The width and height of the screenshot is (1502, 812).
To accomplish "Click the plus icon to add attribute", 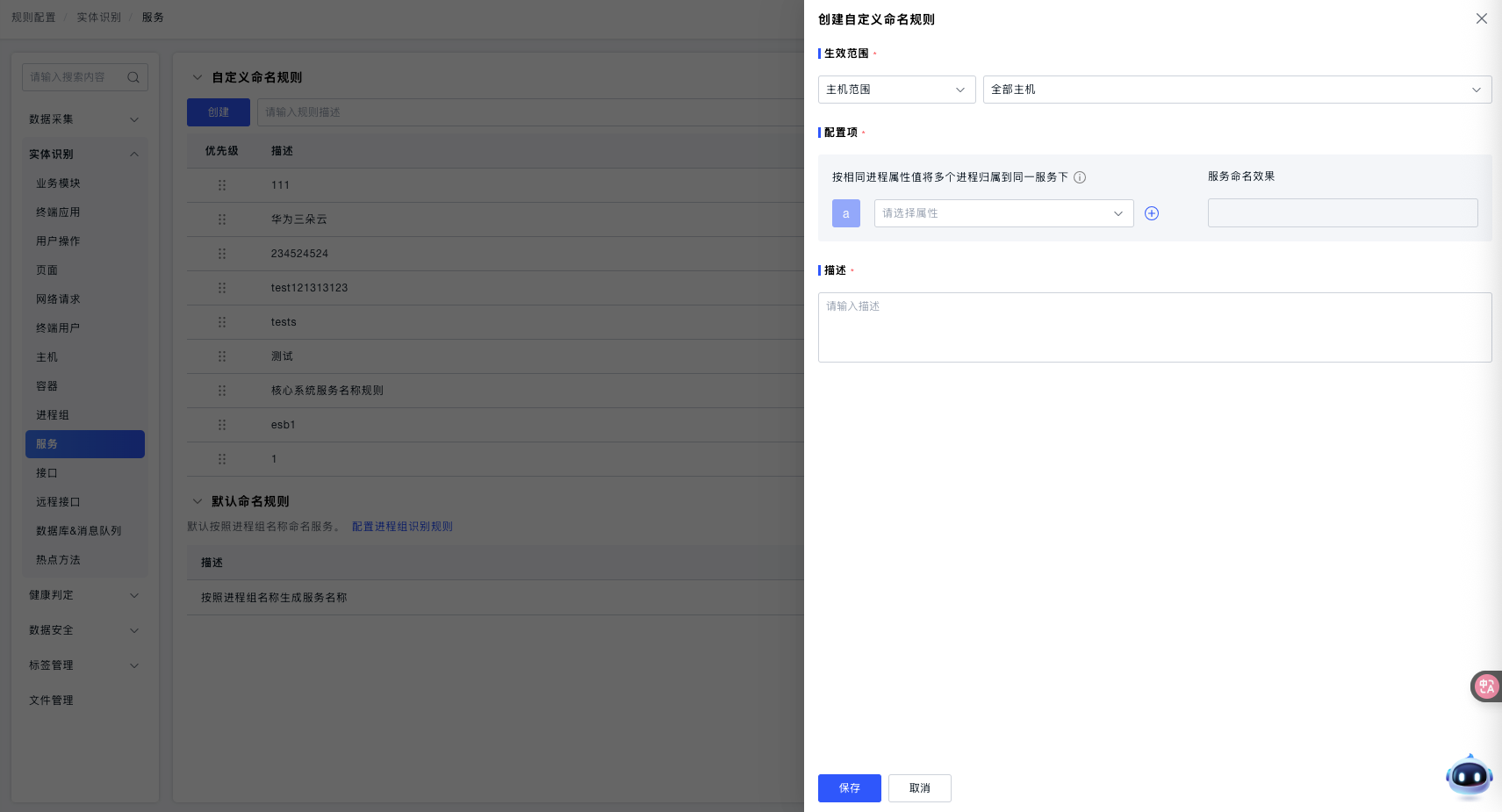I will point(1152,213).
